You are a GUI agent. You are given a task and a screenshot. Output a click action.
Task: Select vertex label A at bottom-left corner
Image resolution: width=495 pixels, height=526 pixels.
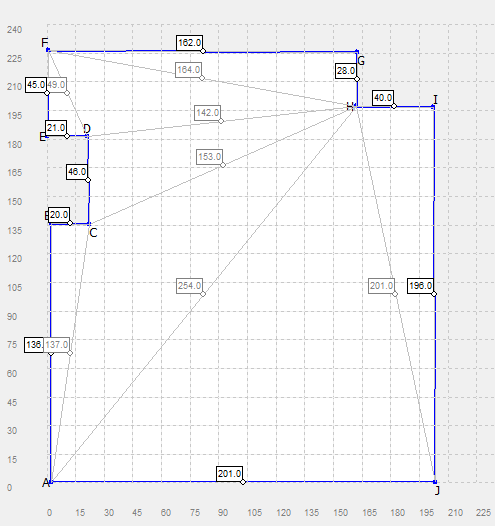pos(46,483)
